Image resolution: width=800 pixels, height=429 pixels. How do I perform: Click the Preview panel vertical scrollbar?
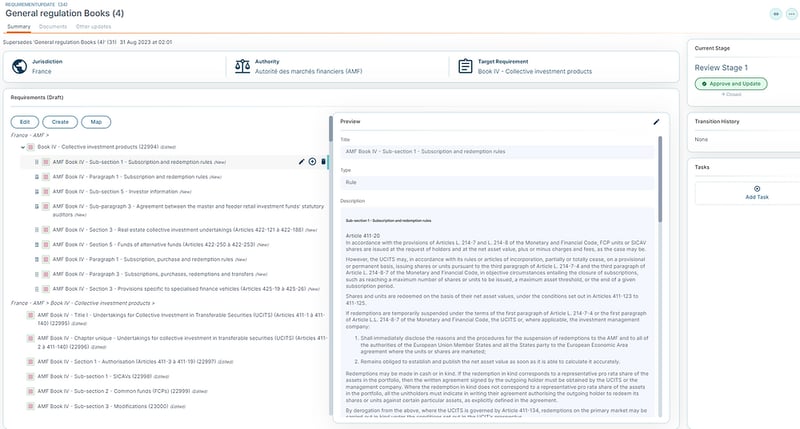click(660, 179)
